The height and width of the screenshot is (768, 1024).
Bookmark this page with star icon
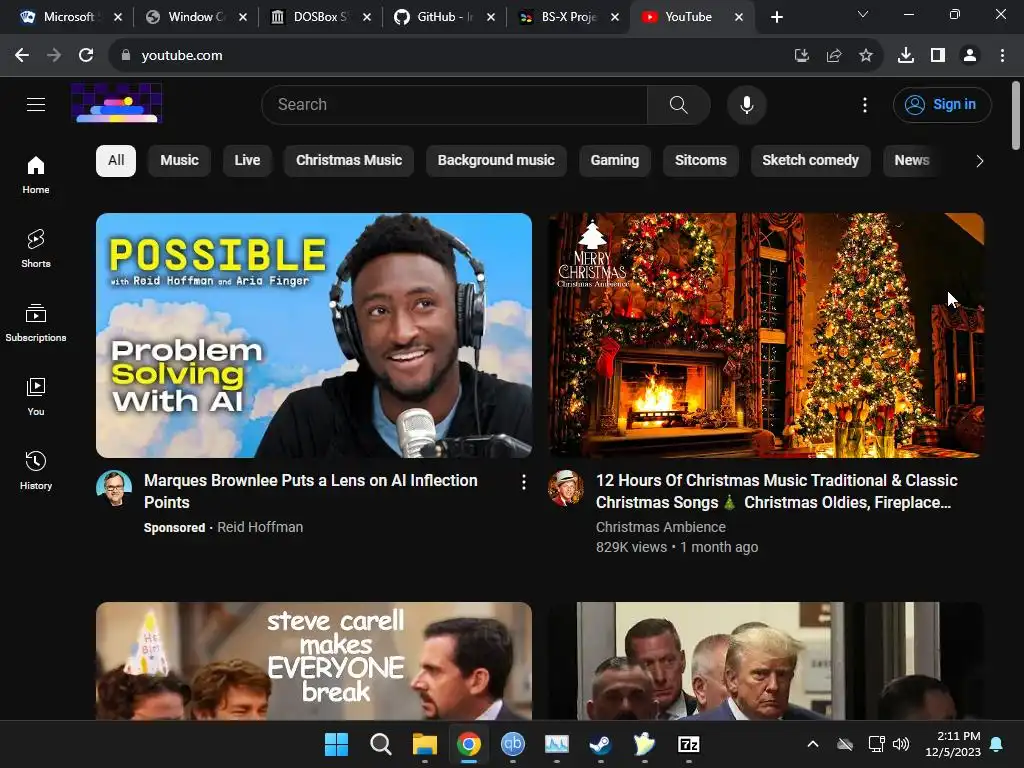coord(865,56)
